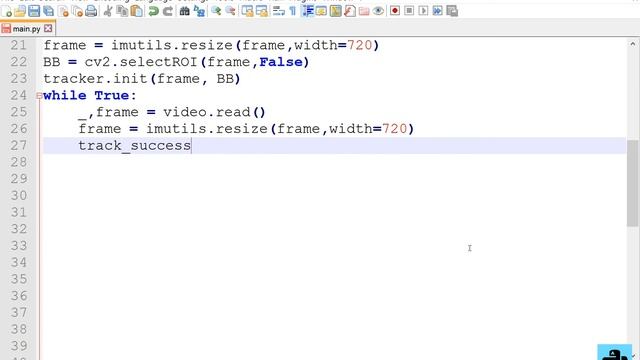Close the current document via toolbar Close icon
The width and height of the screenshot is (640, 360).
coord(63,11)
